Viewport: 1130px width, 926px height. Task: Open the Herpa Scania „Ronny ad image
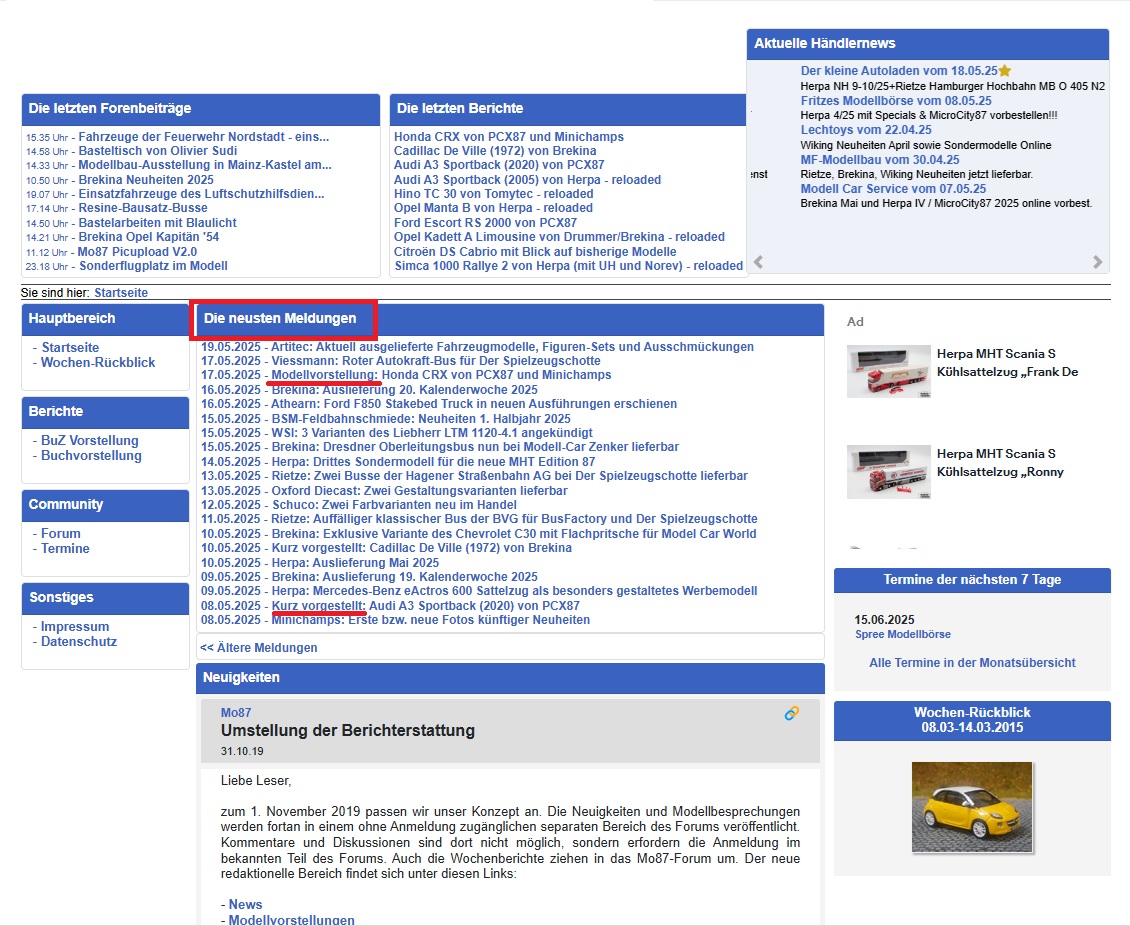(x=888, y=472)
